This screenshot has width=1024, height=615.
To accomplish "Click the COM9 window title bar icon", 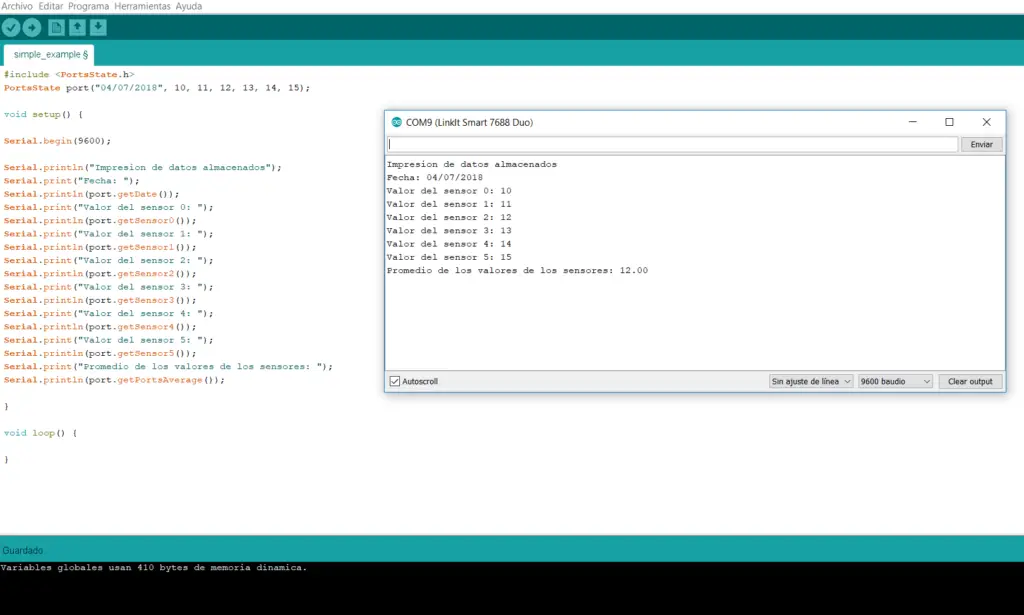I will [x=395, y=121].
